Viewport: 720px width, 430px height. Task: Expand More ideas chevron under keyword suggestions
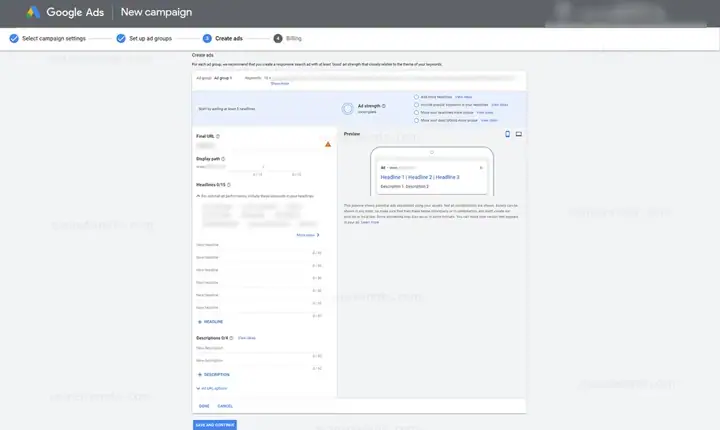point(308,235)
